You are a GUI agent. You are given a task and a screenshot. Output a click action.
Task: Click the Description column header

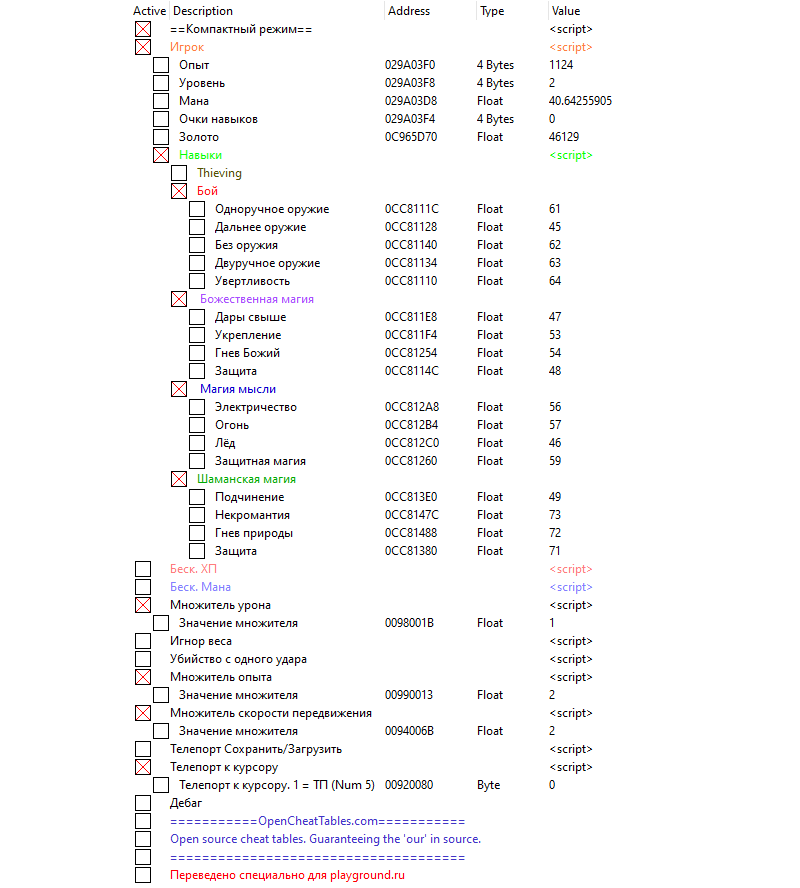click(x=203, y=11)
